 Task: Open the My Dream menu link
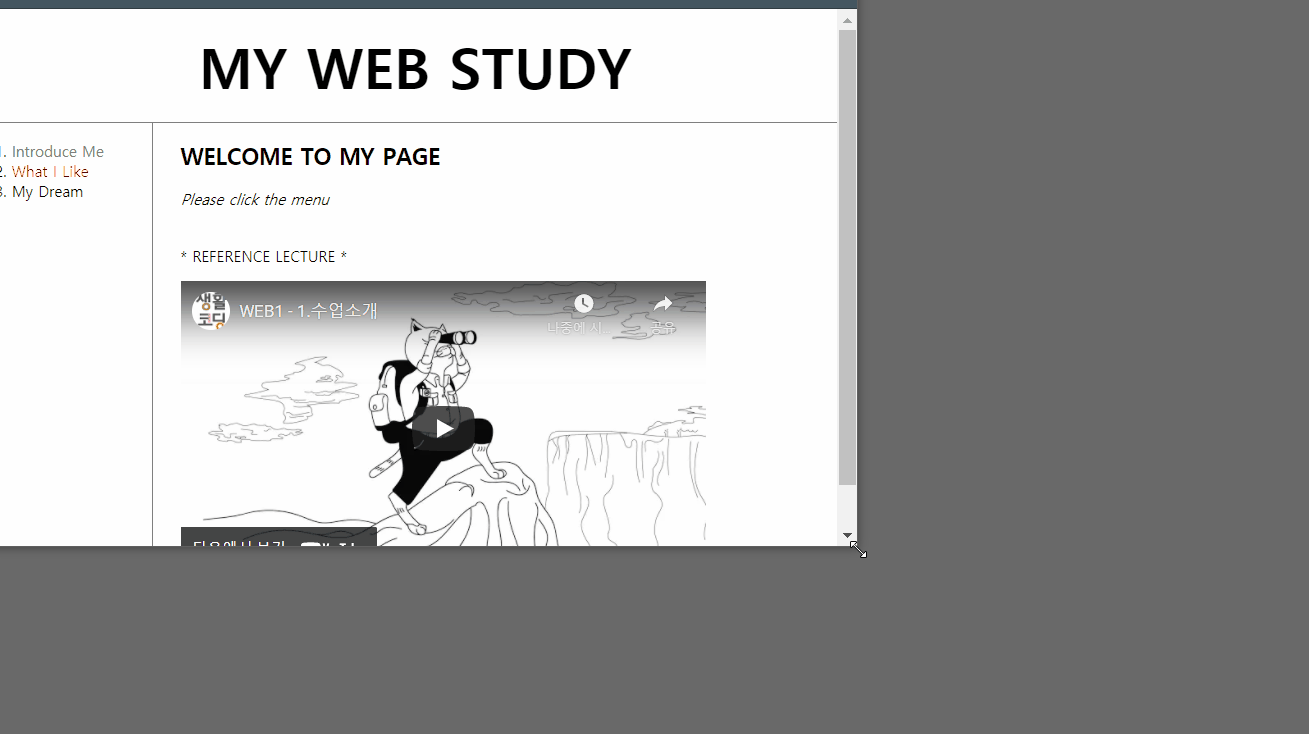point(47,192)
